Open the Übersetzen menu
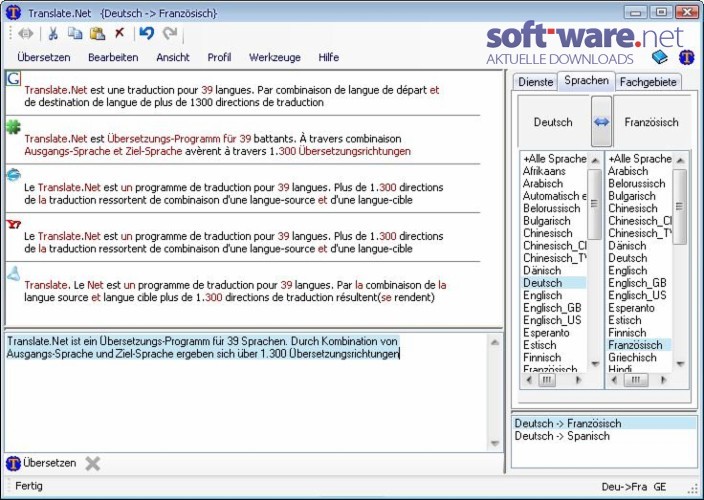This screenshot has width=704, height=500. tap(44, 57)
